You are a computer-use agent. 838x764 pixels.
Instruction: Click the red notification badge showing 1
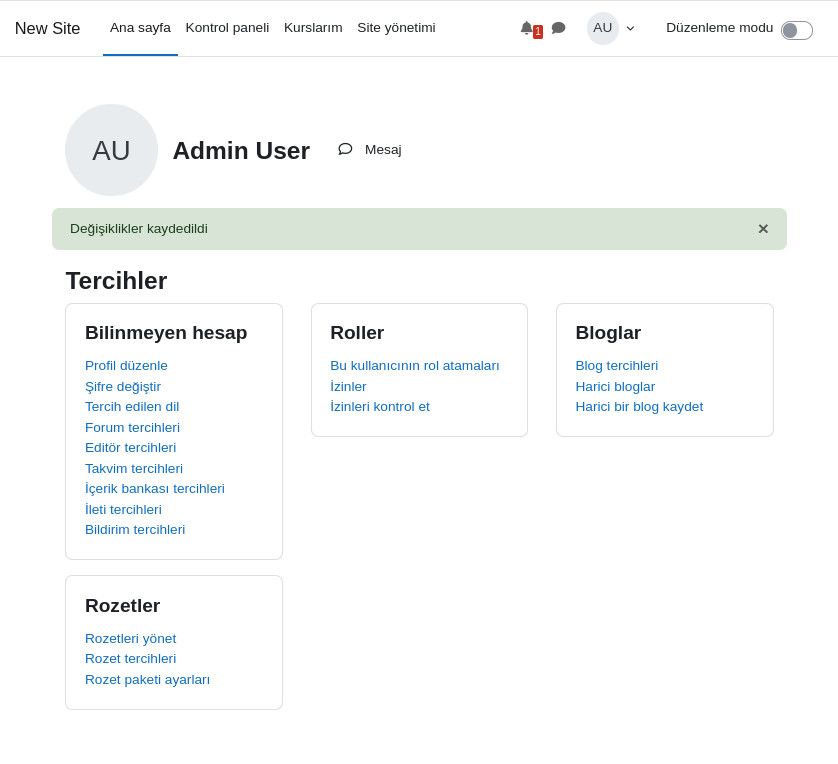[x=537, y=31]
